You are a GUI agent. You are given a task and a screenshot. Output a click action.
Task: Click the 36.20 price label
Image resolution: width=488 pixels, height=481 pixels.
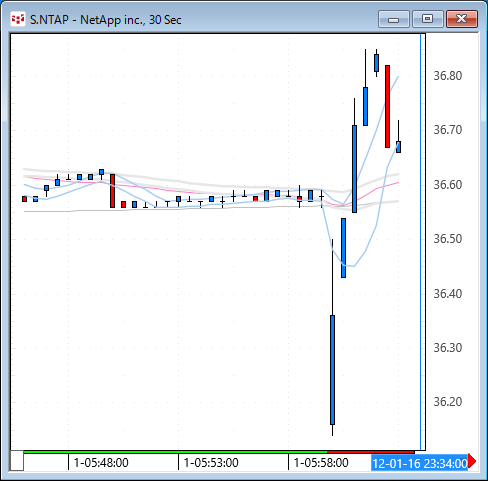point(448,402)
